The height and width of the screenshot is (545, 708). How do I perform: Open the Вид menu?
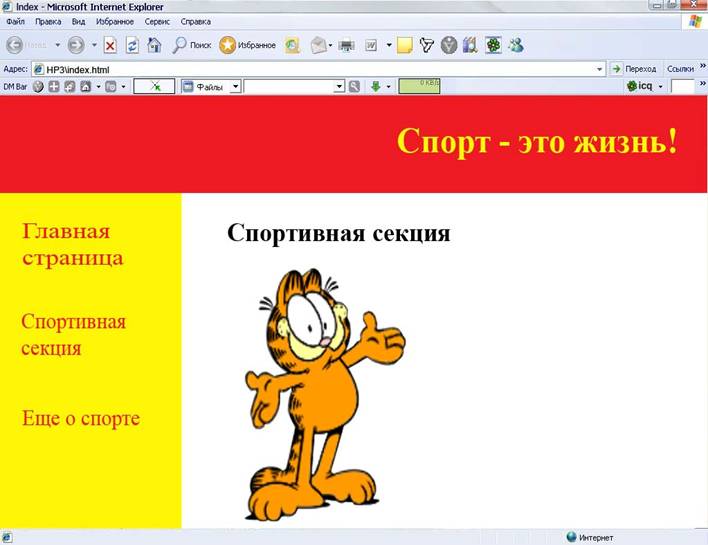79,21
